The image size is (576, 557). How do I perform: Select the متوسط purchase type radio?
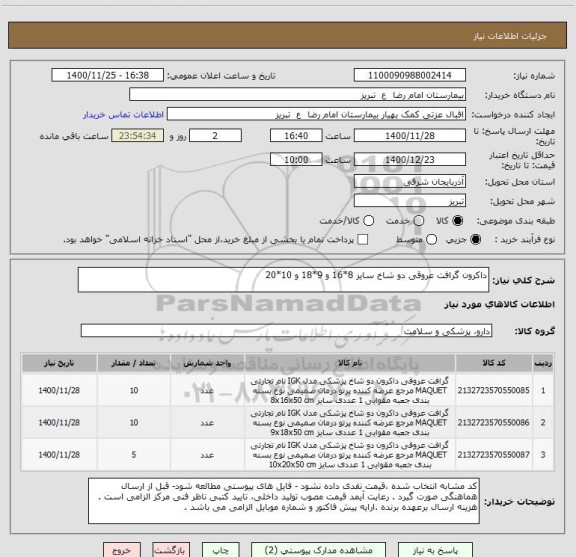[431, 240]
